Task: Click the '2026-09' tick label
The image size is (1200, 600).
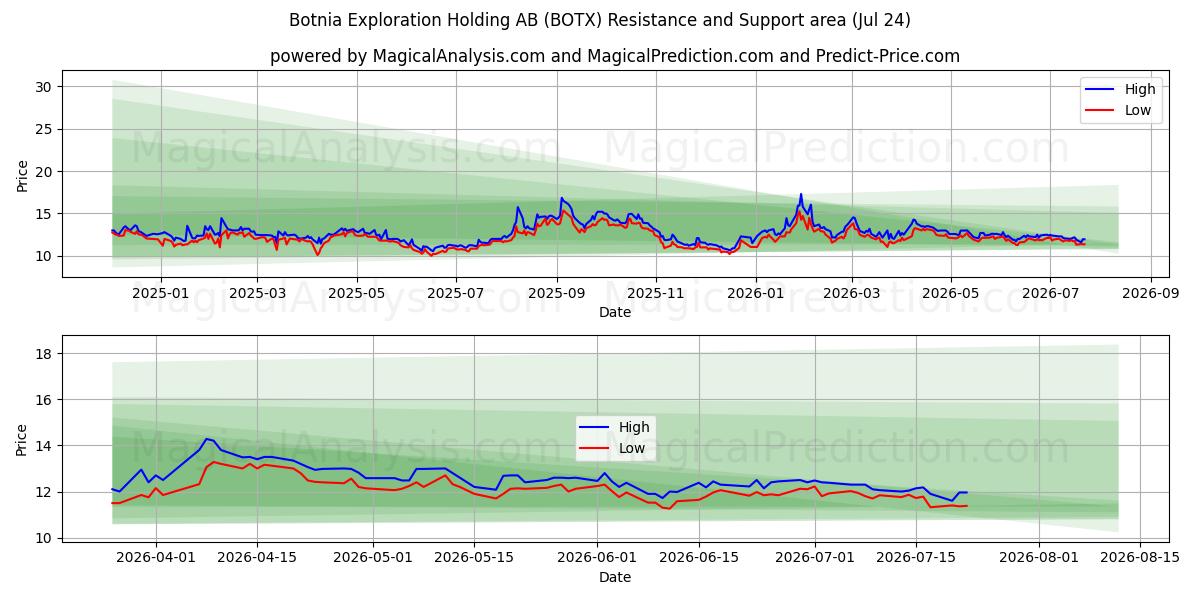Action: (1151, 294)
